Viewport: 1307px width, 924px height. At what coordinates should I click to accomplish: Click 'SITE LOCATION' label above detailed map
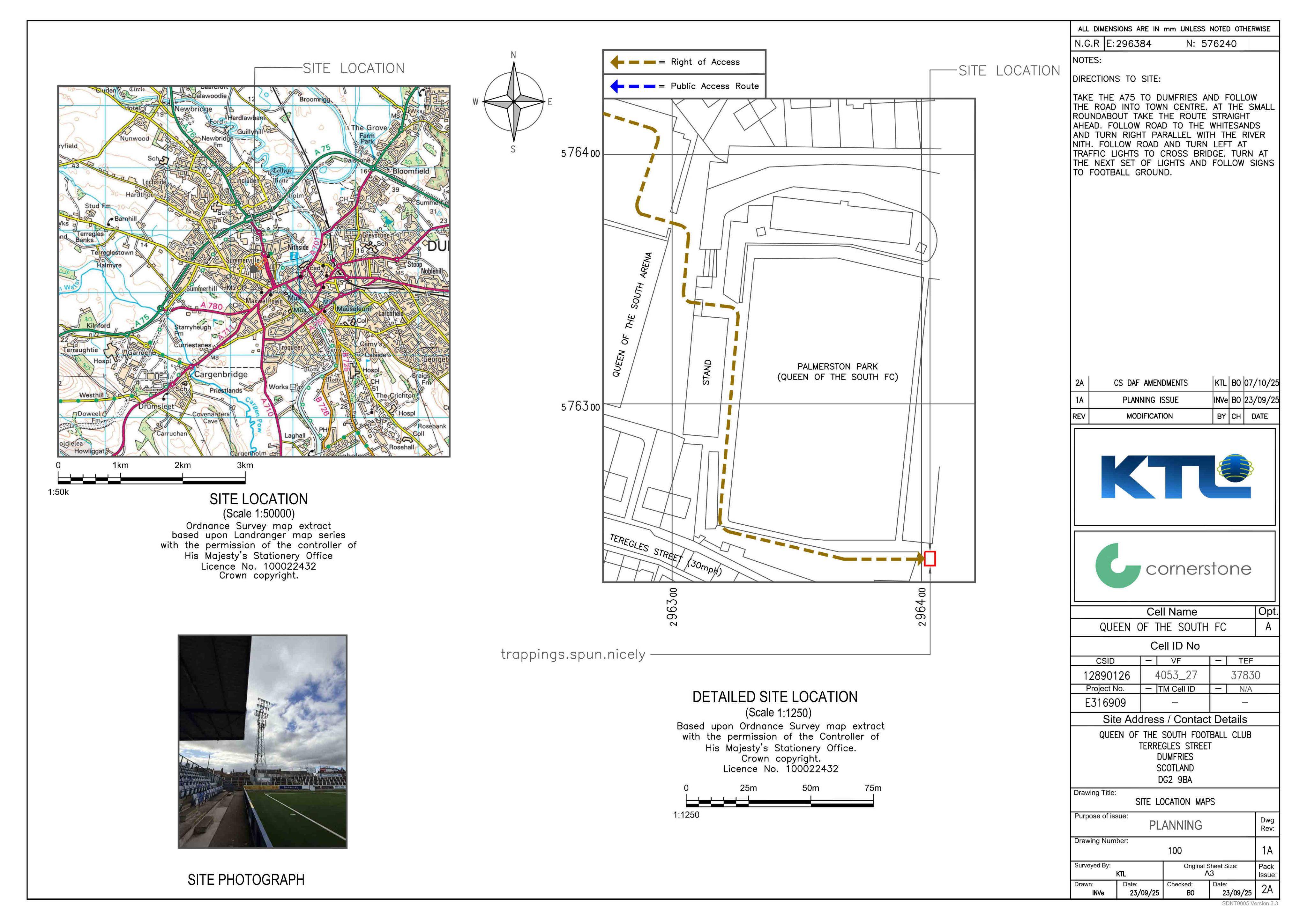point(1009,70)
